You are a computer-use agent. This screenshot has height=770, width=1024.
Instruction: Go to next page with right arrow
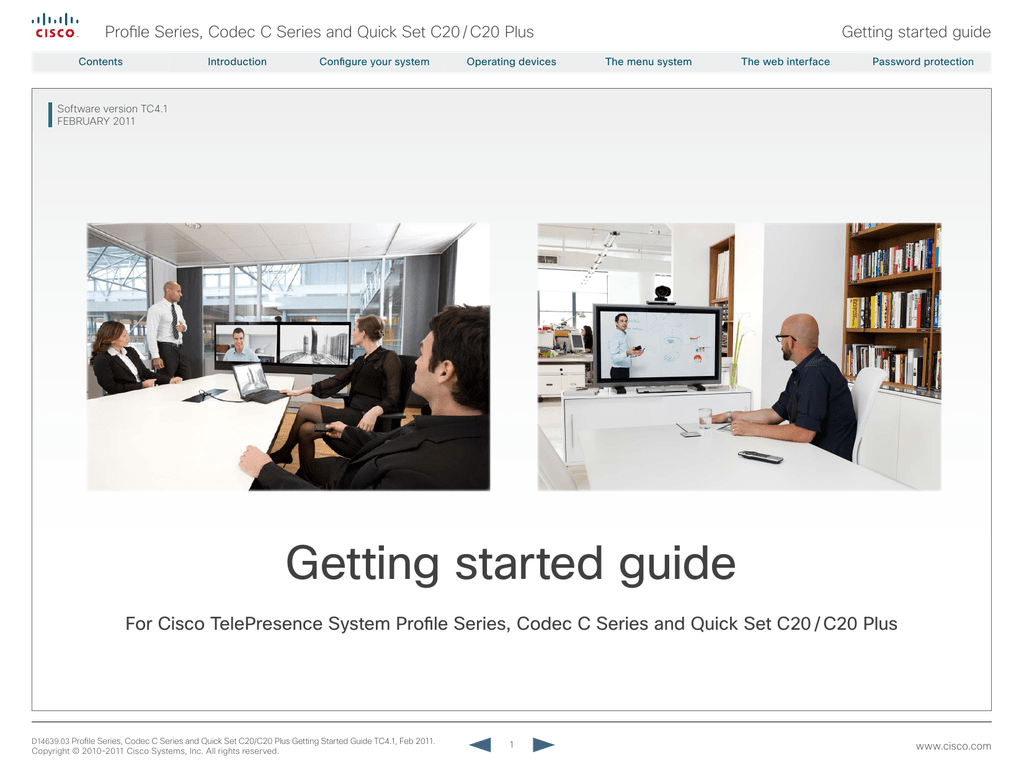[x=543, y=744]
